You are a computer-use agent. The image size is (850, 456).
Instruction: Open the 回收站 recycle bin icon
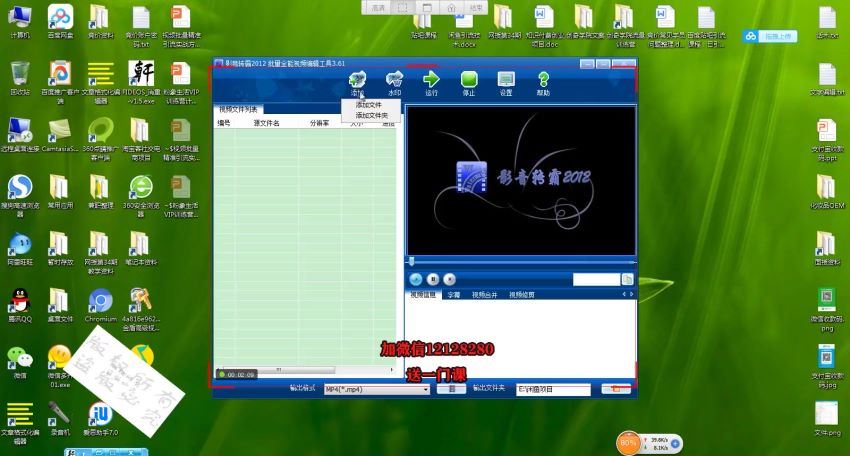click(20, 79)
